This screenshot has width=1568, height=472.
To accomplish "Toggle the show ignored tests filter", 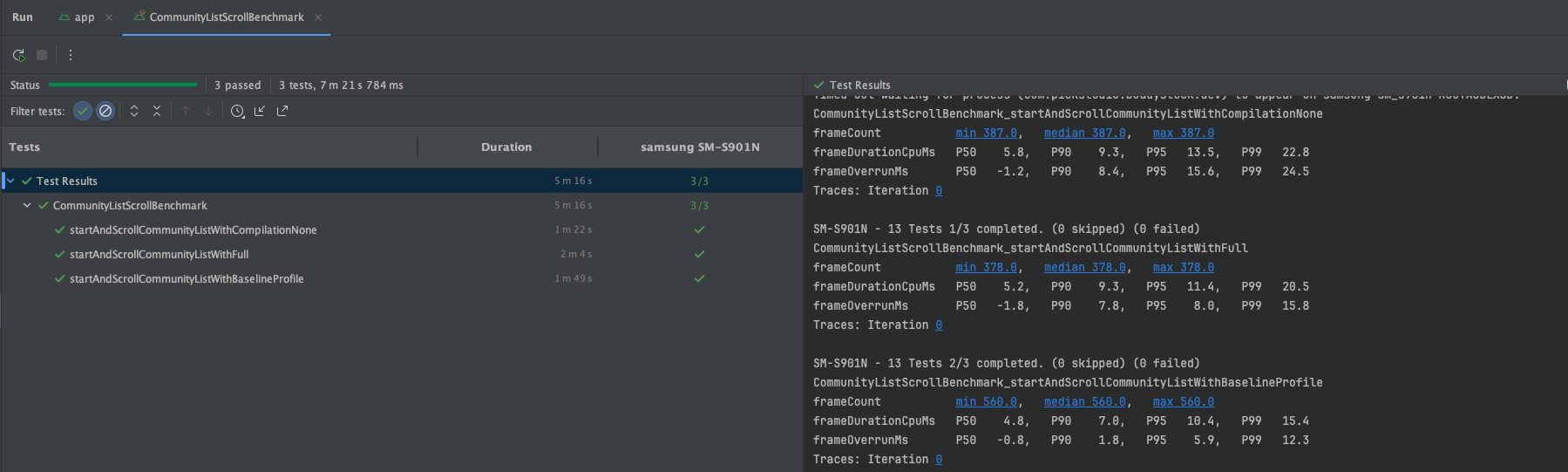I will 105,111.
